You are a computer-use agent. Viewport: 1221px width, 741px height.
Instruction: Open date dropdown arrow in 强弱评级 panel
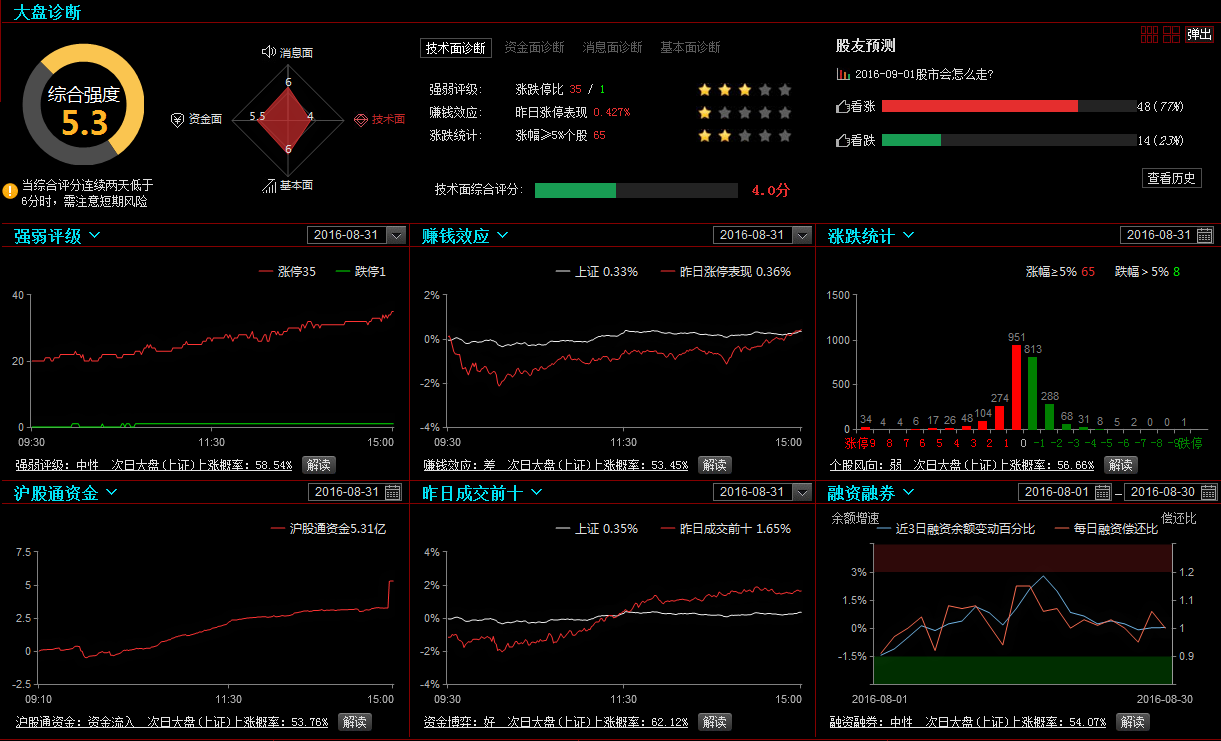click(396, 235)
